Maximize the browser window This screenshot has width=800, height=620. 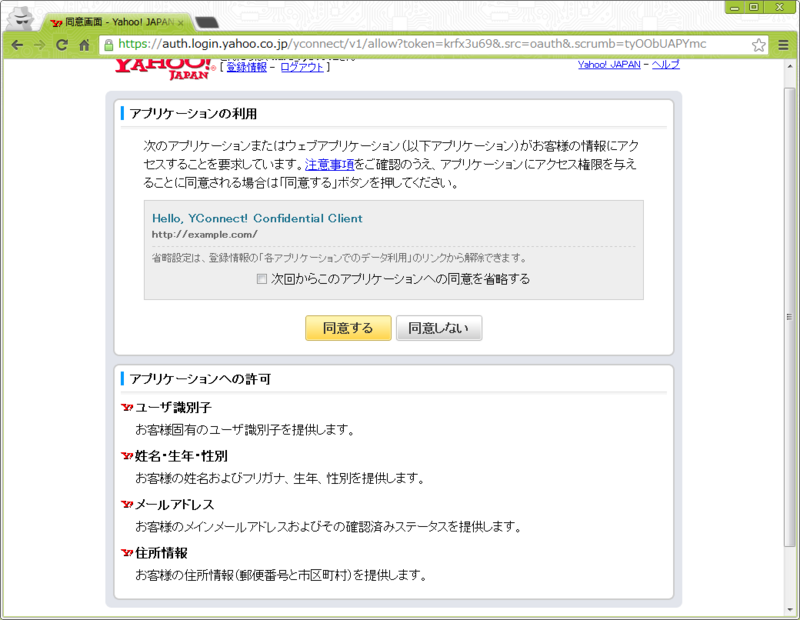[x=754, y=8]
